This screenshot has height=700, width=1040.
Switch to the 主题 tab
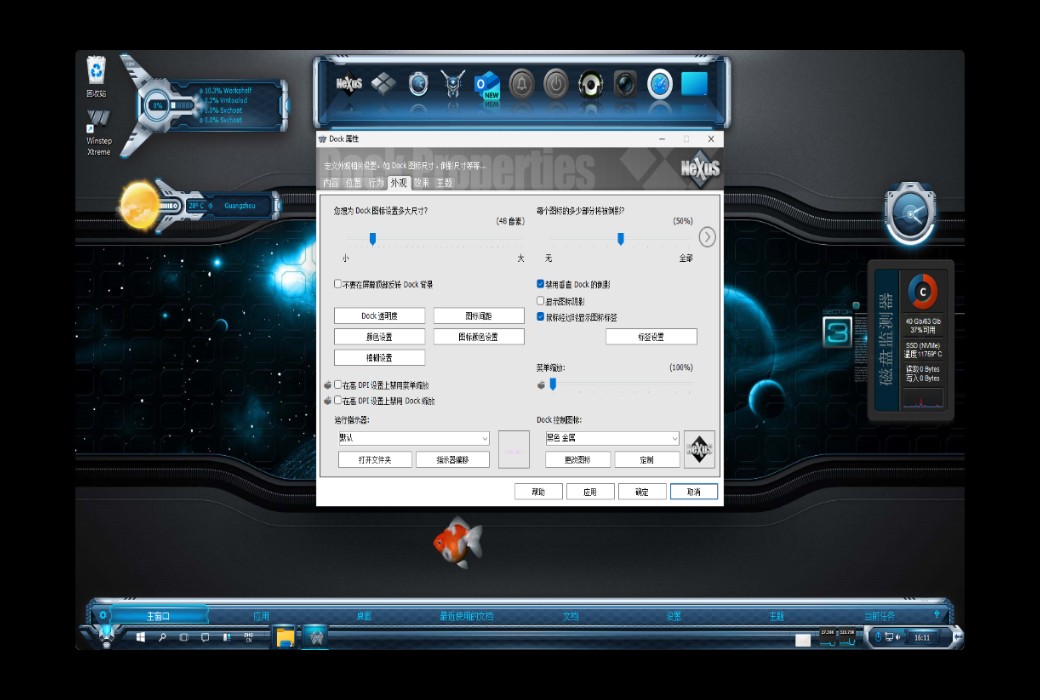coord(444,183)
